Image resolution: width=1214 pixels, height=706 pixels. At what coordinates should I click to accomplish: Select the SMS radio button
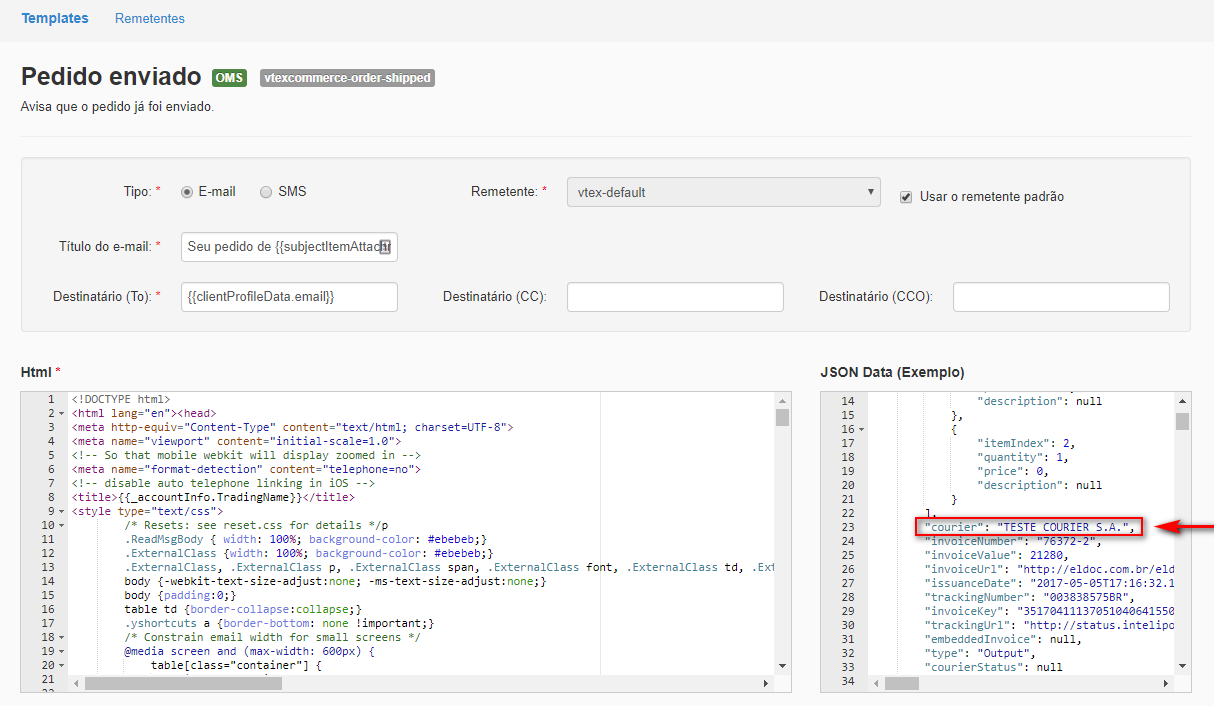pos(265,192)
